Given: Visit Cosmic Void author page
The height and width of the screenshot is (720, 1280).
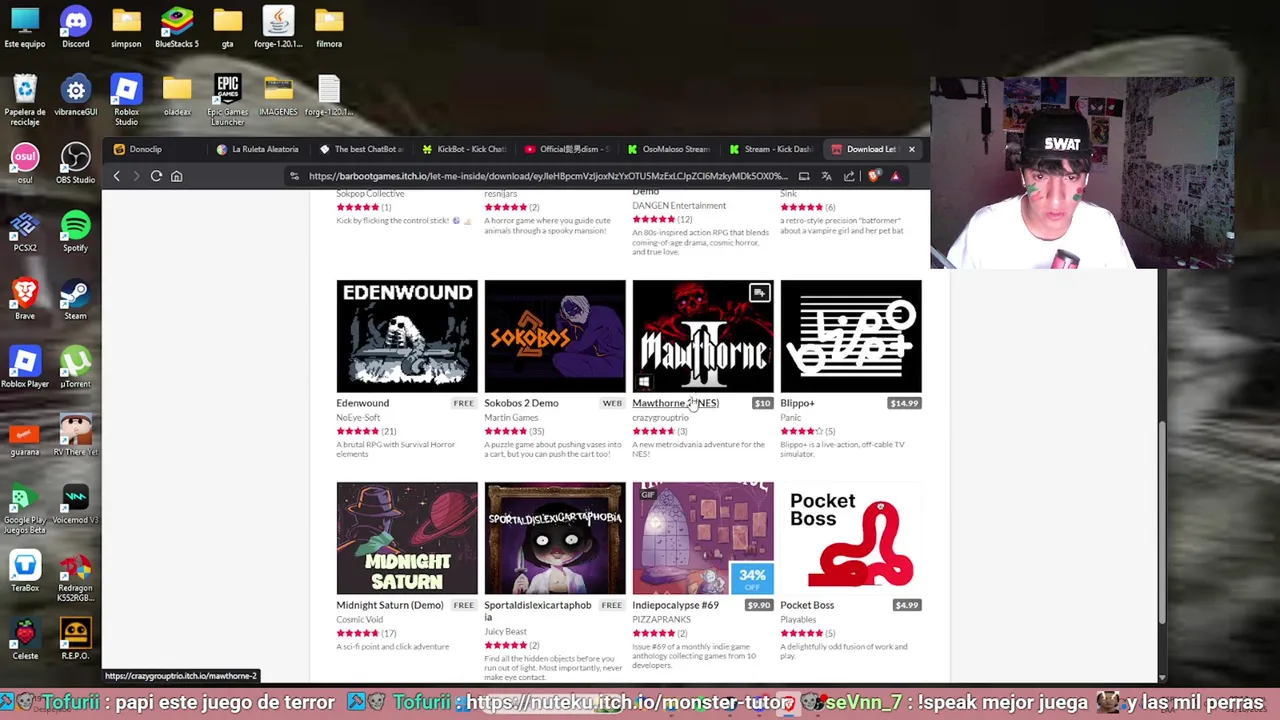Looking at the screenshot, I should [359, 620].
